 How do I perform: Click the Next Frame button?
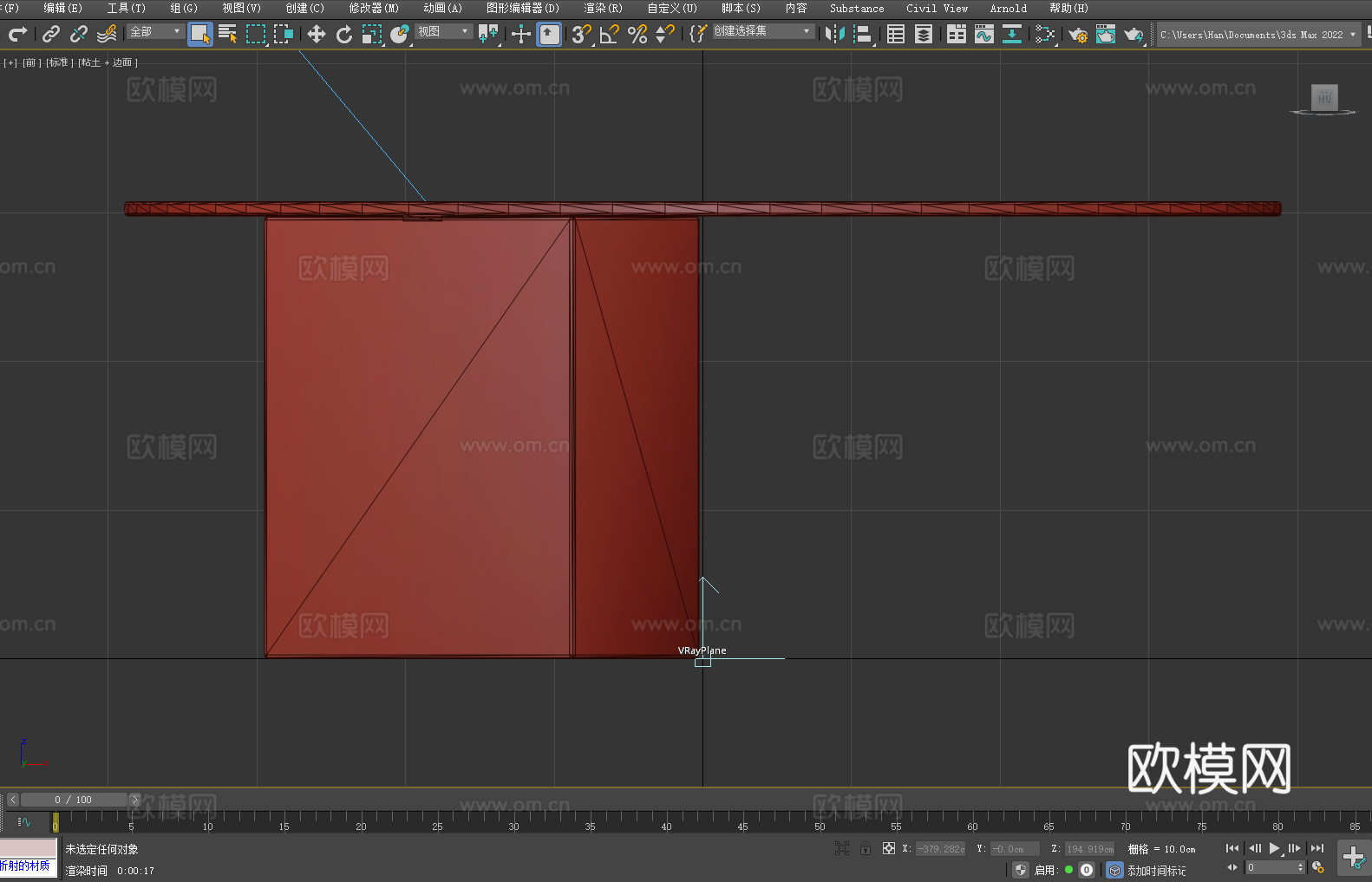pos(1295,848)
